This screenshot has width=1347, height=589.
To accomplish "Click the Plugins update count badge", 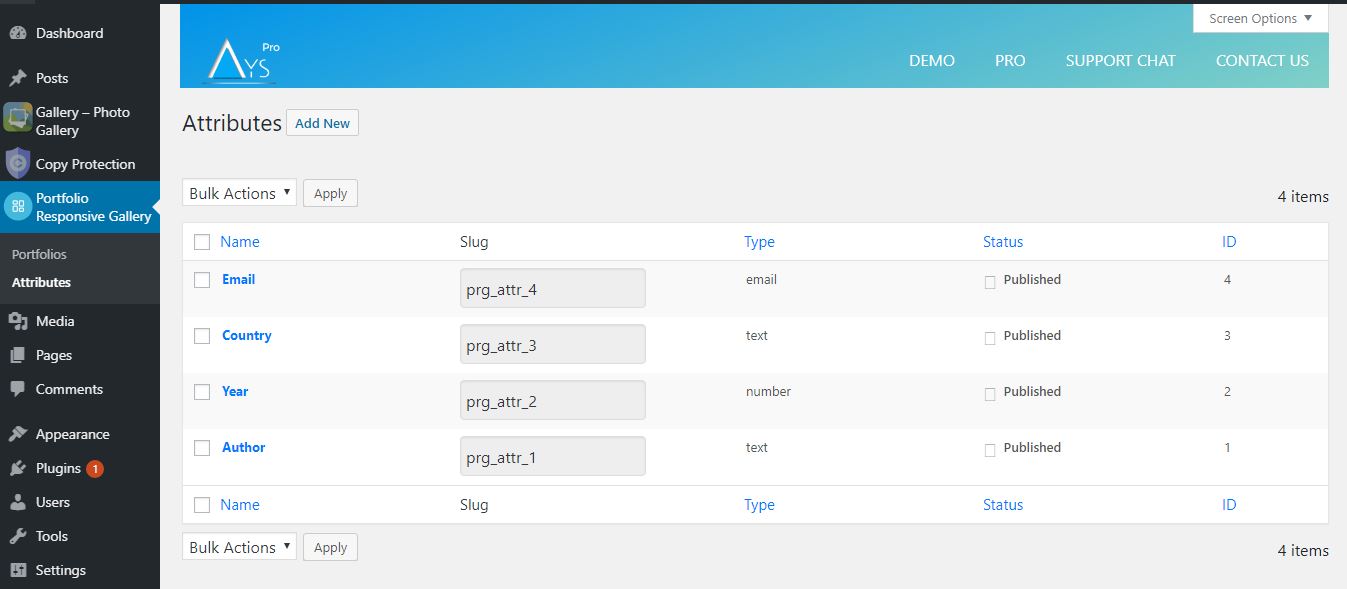I will click(x=95, y=468).
